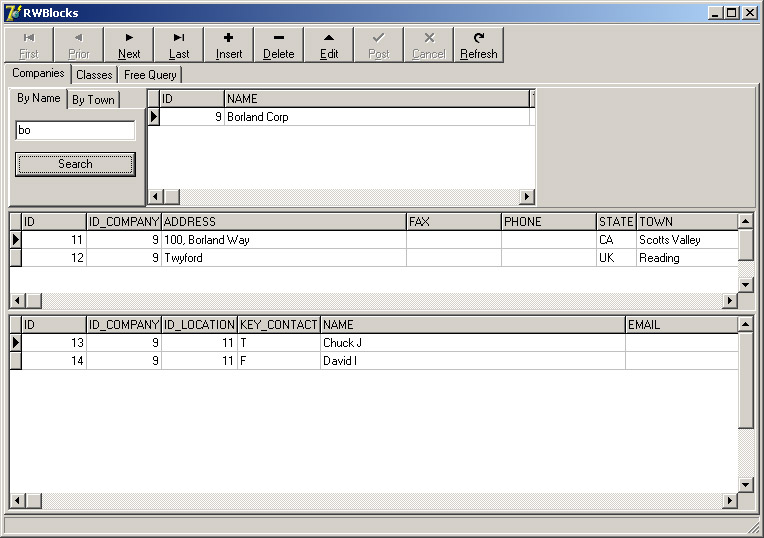The height and width of the screenshot is (538, 764).
Task: Open the Free Query tab
Action: (x=150, y=75)
